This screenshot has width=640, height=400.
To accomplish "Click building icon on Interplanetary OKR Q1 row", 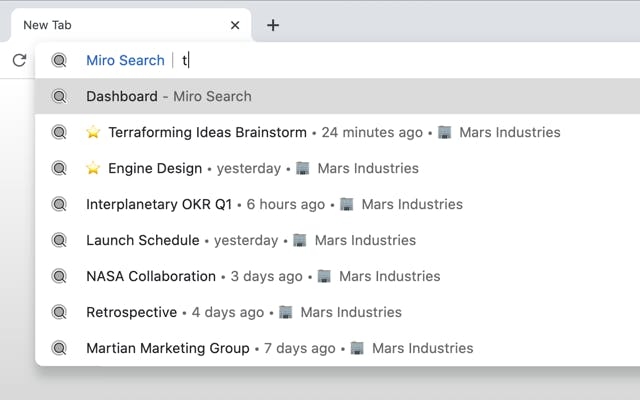I will tap(347, 204).
